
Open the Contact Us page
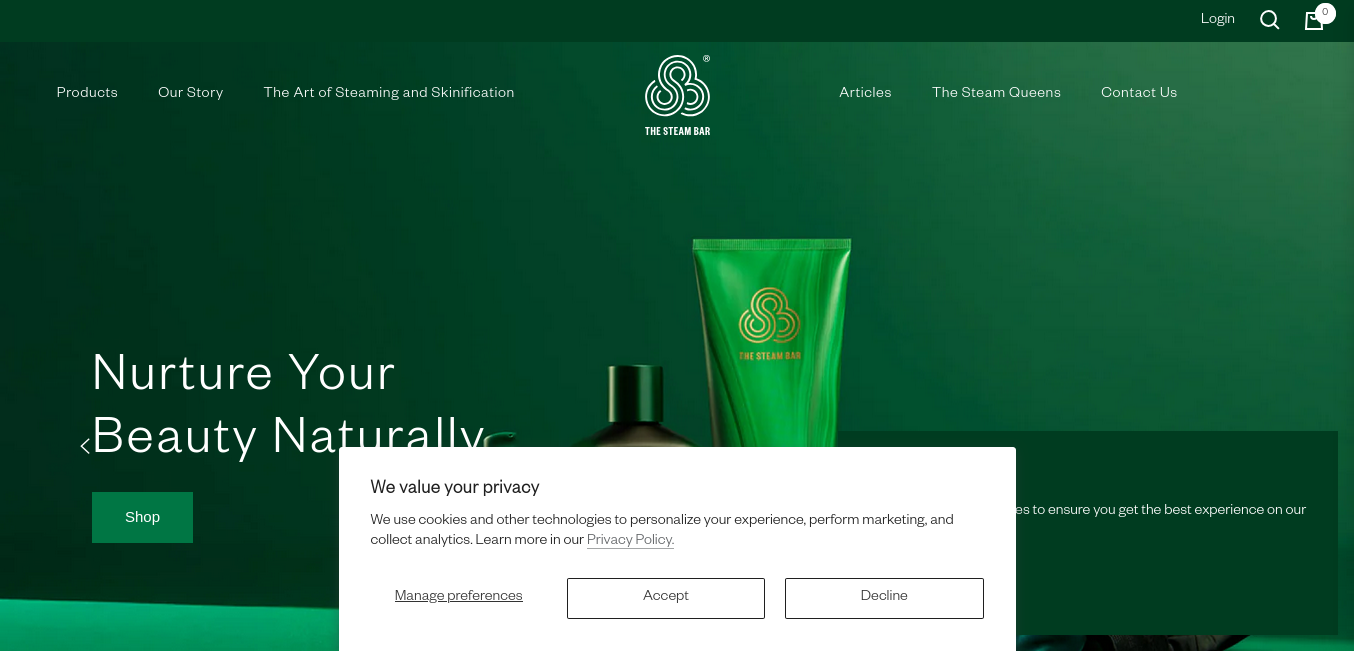click(1139, 92)
